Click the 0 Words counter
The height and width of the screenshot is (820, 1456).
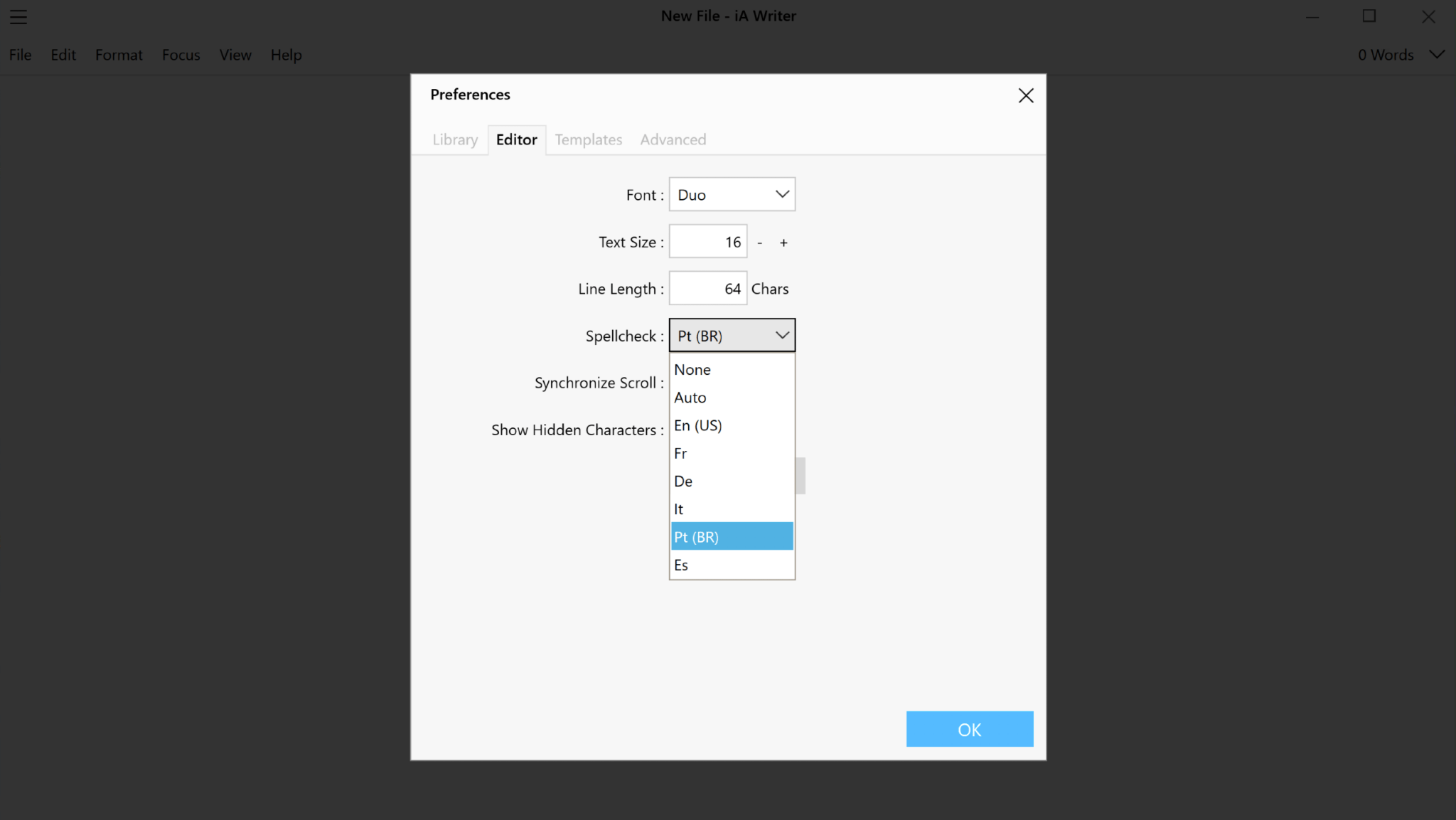tap(1386, 55)
